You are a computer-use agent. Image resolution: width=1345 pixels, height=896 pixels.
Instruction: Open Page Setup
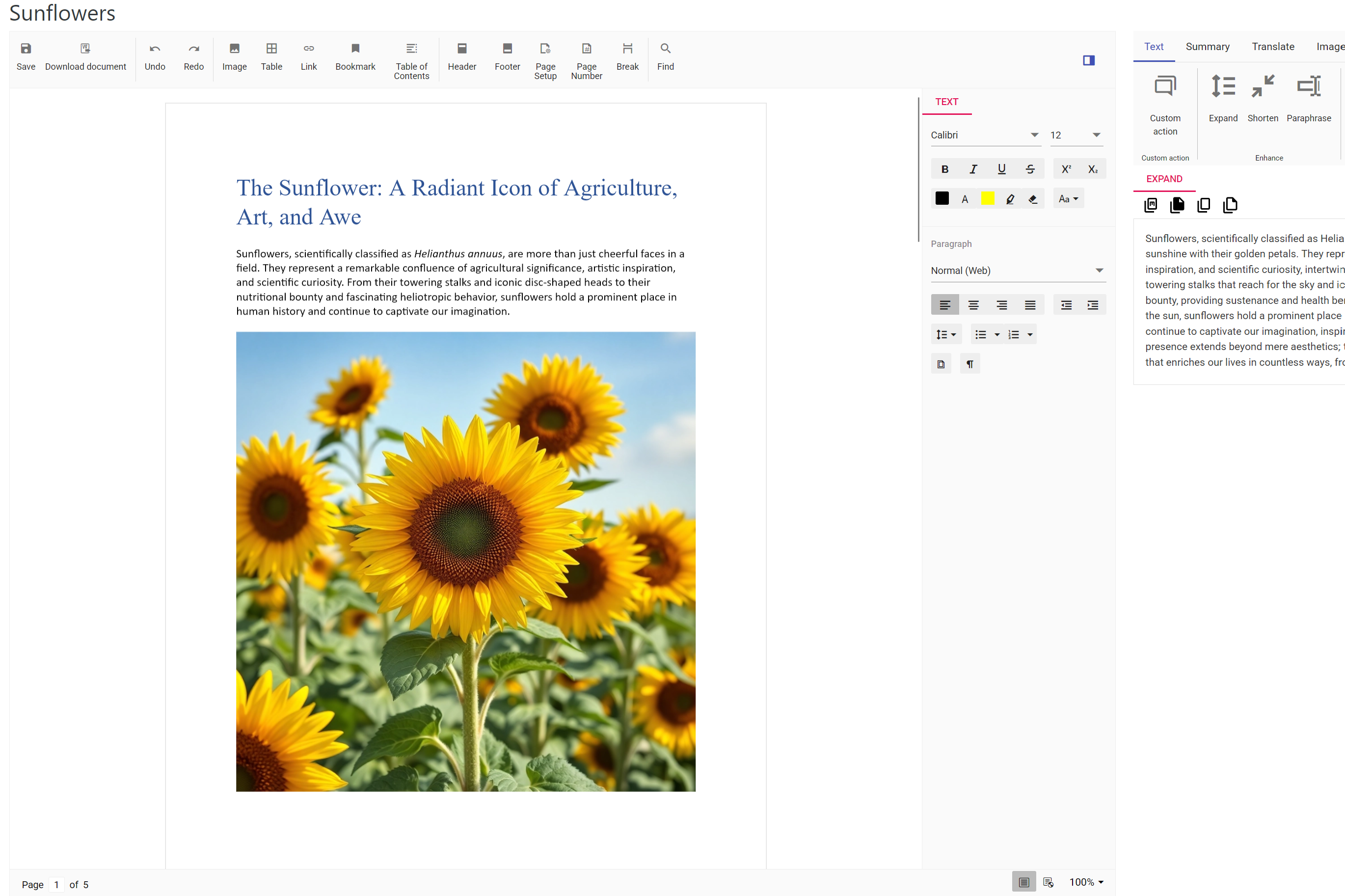tap(545, 60)
